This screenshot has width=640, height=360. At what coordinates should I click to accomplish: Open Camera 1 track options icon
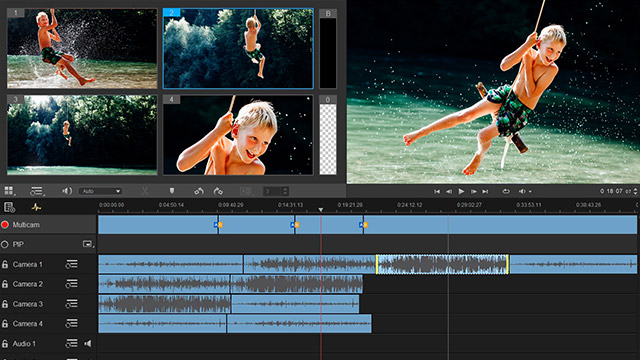pos(71,264)
